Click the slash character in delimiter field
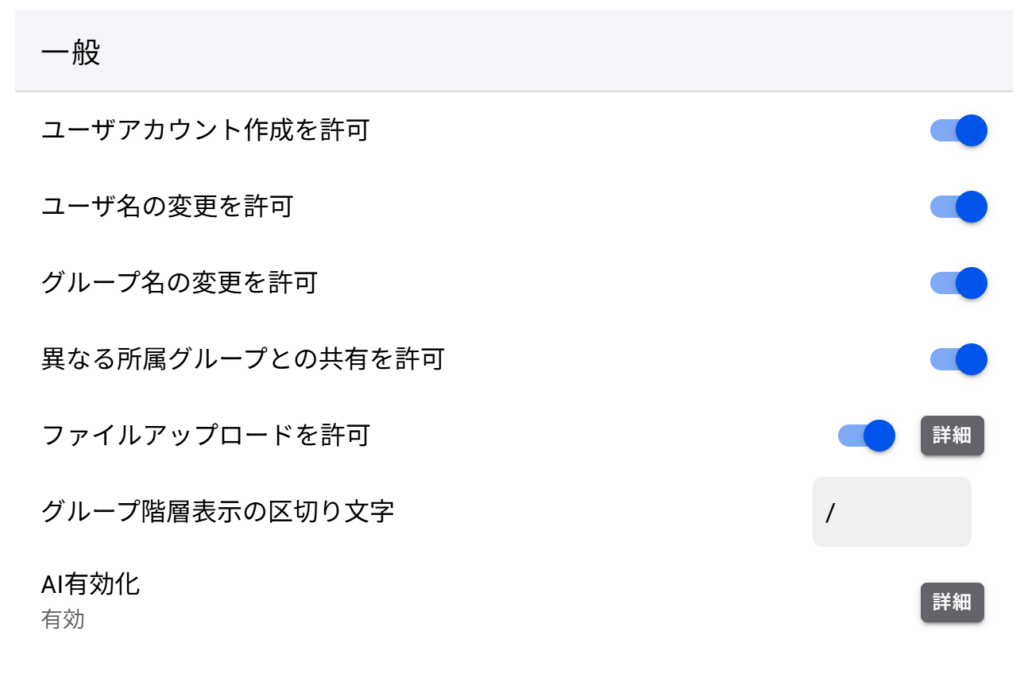 pyautogui.click(x=830, y=513)
